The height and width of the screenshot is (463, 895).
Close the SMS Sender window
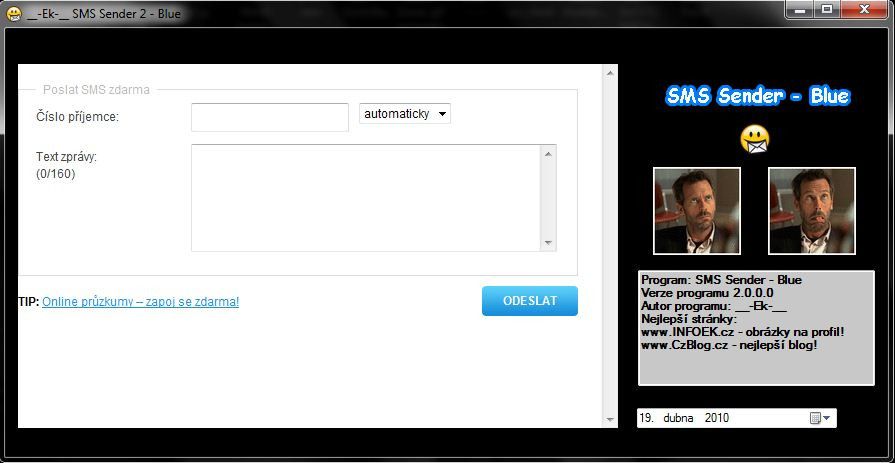pyautogui.click(x=864, y=9)
